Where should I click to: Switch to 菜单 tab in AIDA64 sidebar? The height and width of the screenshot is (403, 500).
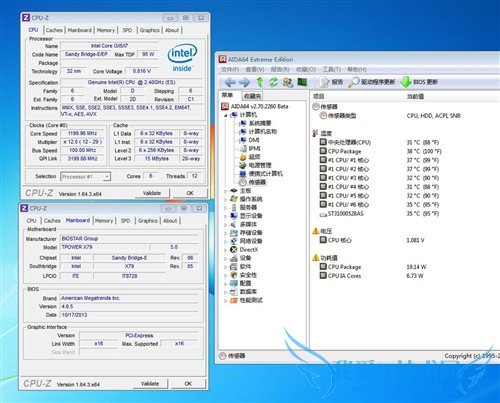click(x=228, y=95)
